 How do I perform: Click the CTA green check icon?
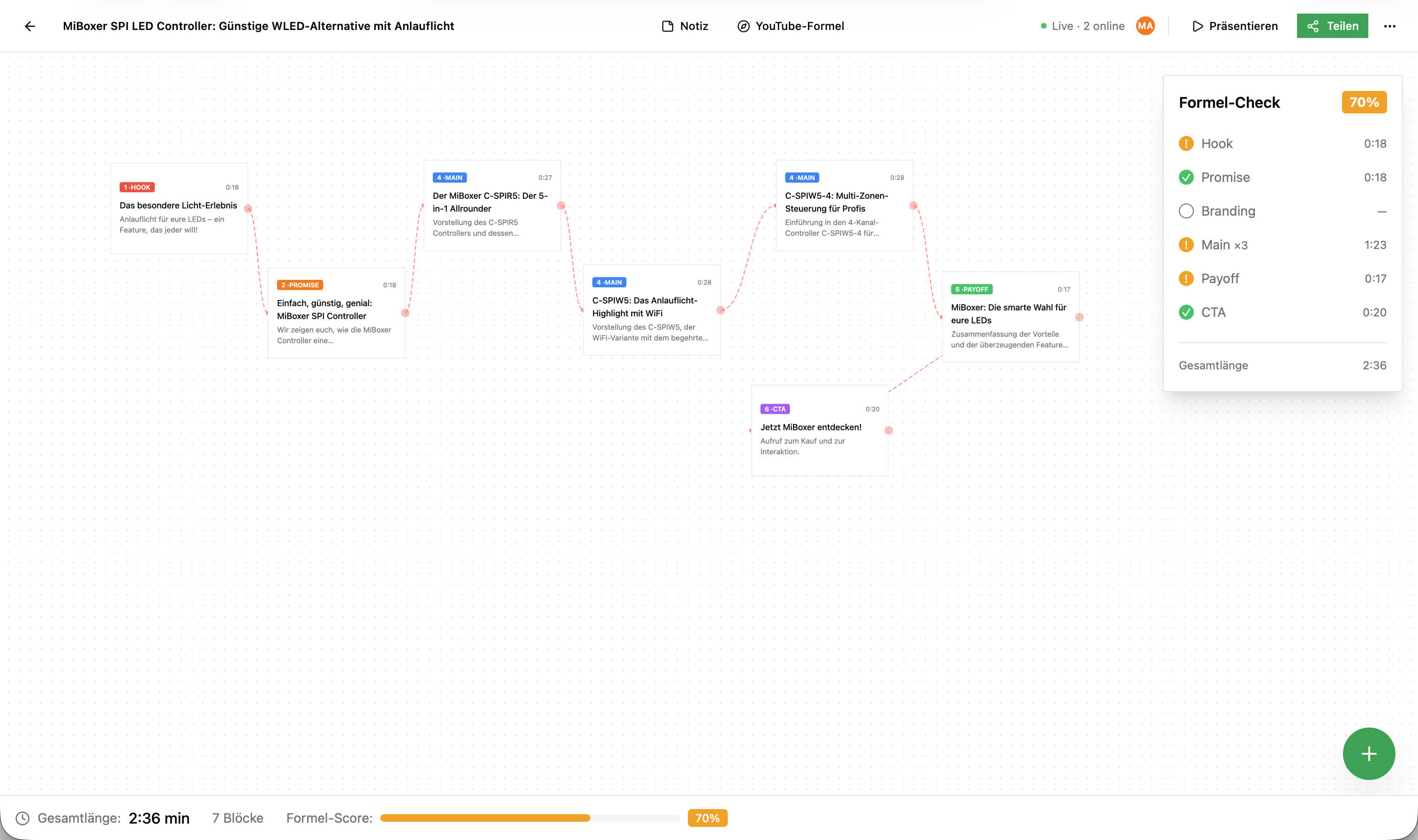1186,313
